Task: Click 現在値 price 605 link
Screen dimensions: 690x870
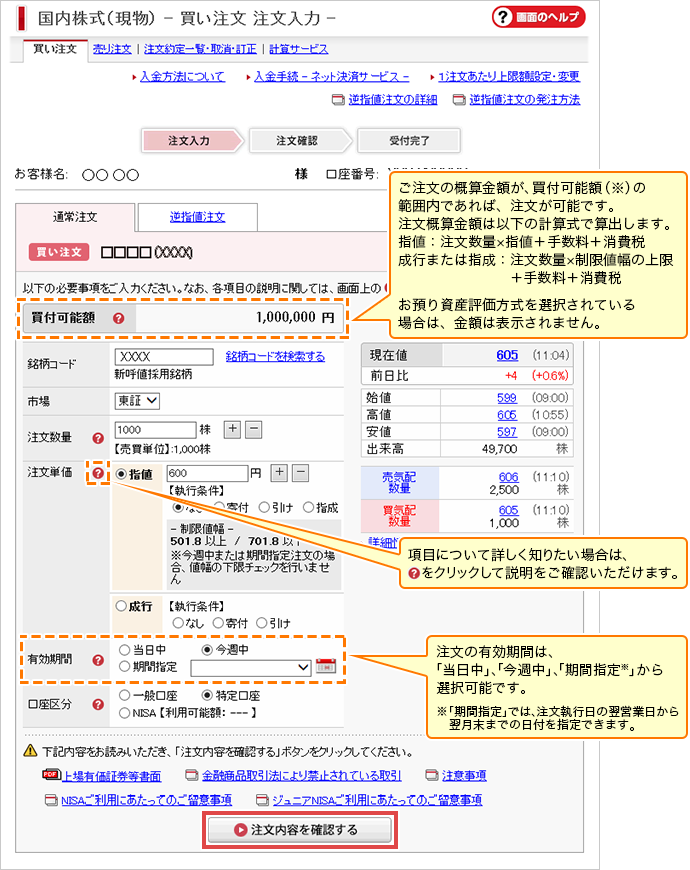Action: (x=507, y=355)
